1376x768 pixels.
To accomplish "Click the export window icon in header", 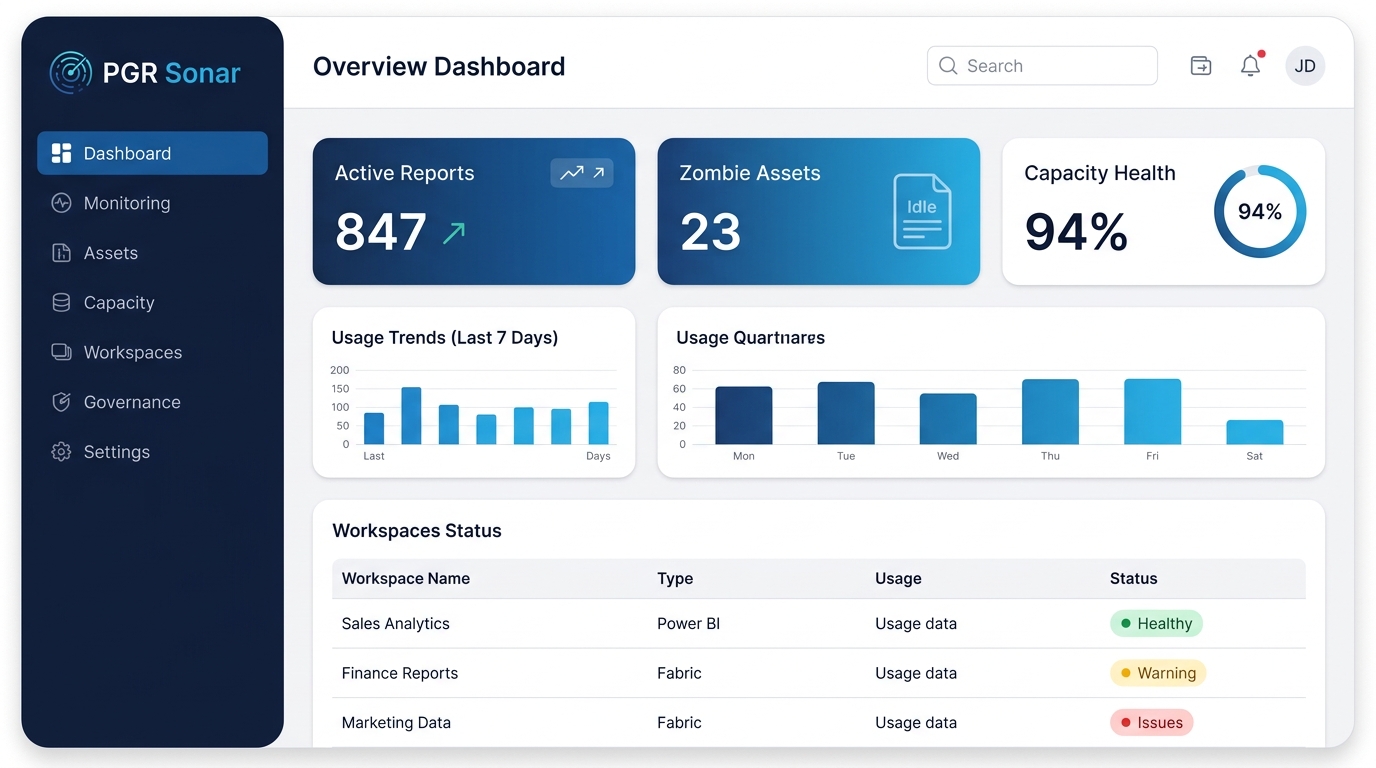I will tap(1201, 66).
